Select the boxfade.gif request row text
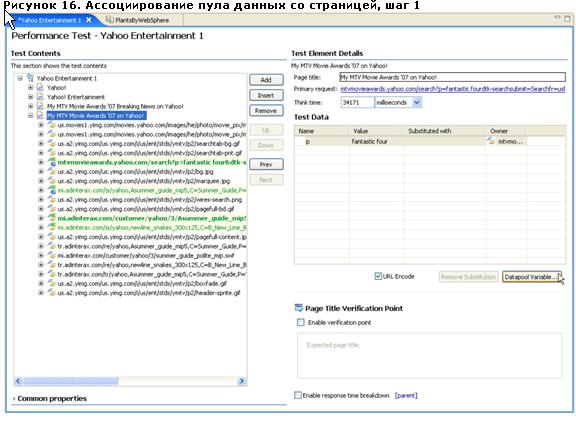Viewport: 576px width, 421px height. (x=142, y=284)
